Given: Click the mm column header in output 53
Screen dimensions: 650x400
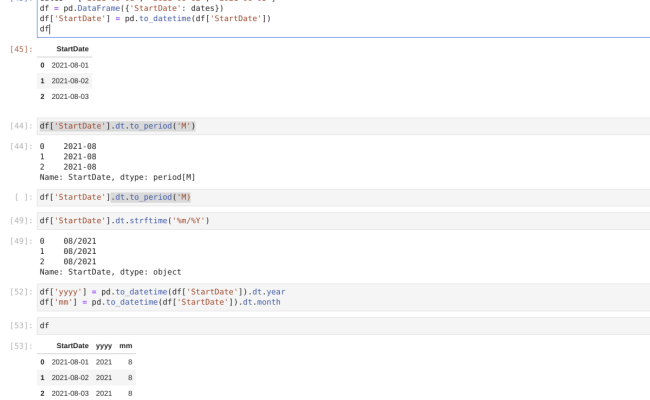Looking at the screenshot, I should [x=126, y=346].
